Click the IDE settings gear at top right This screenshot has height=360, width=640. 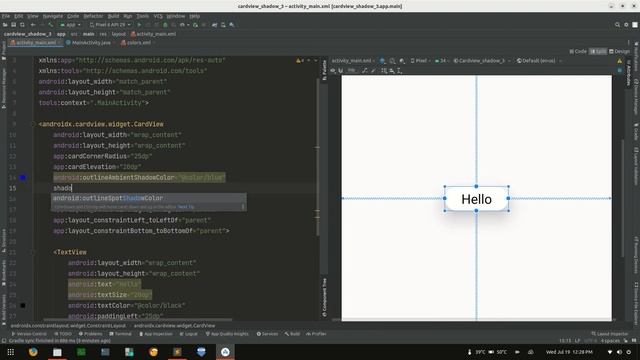click(626, 25)
